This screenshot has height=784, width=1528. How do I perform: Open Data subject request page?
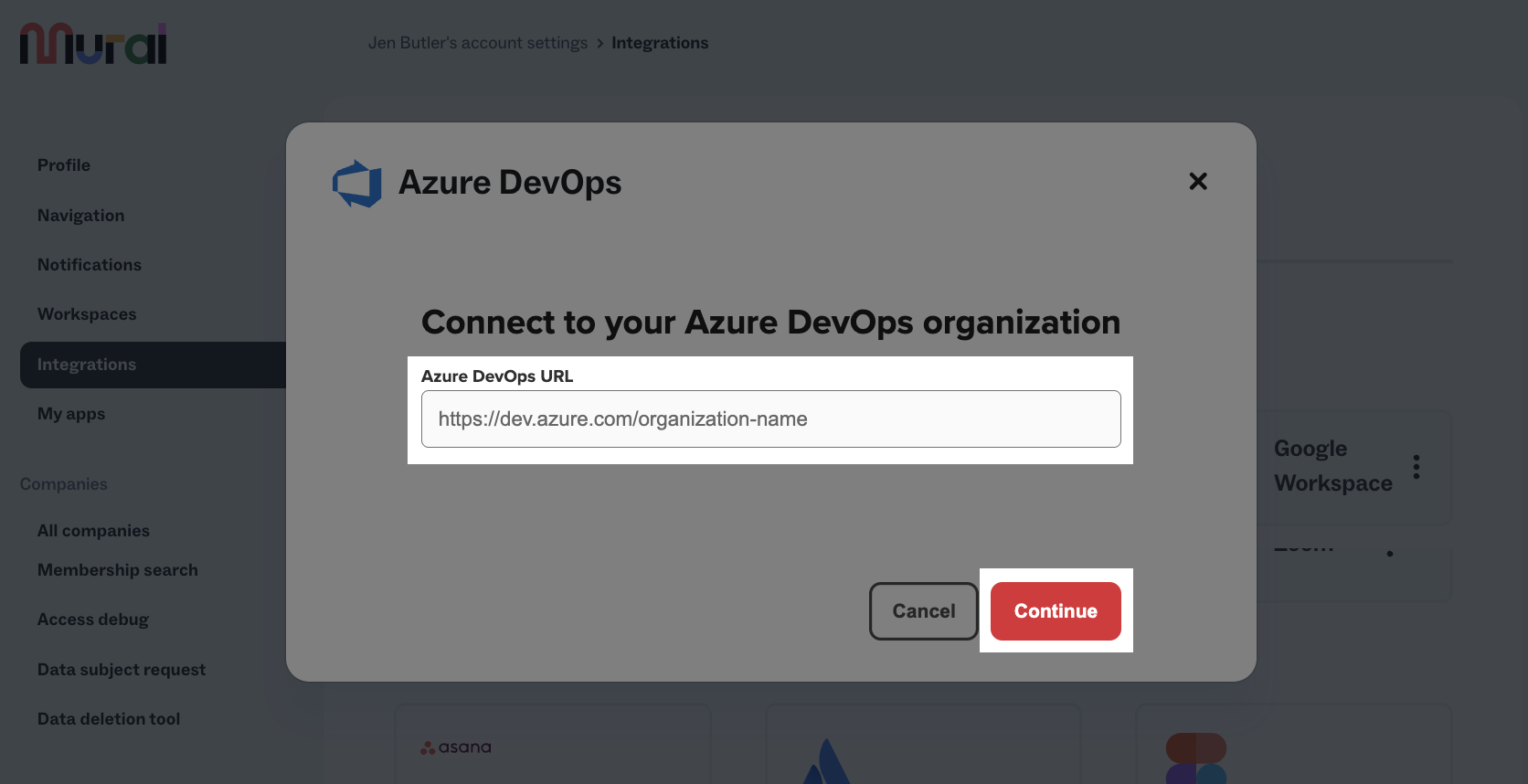coord(122,670)
